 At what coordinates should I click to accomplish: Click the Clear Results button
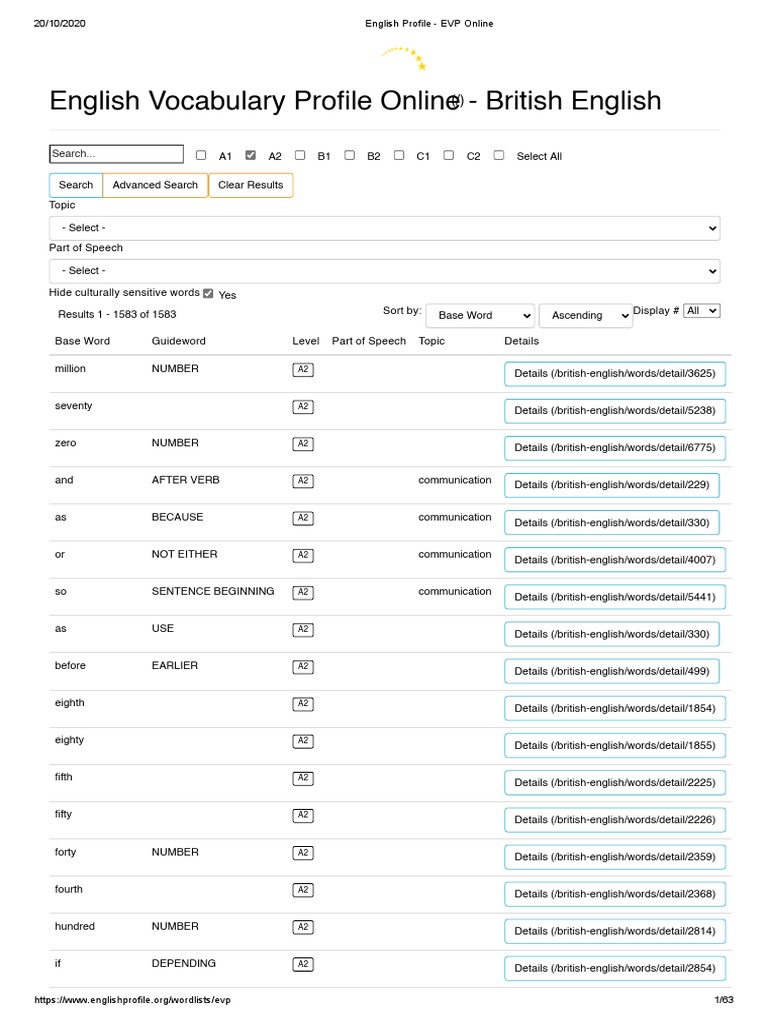click(x=251, y=185)
